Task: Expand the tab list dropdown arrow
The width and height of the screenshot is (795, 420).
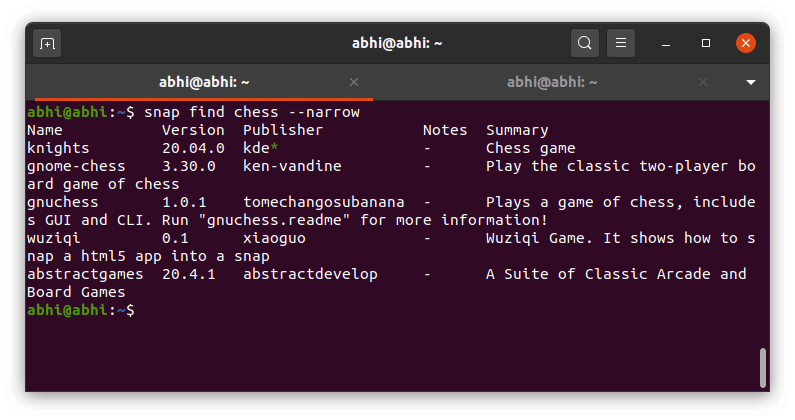Action: [751, 82]
